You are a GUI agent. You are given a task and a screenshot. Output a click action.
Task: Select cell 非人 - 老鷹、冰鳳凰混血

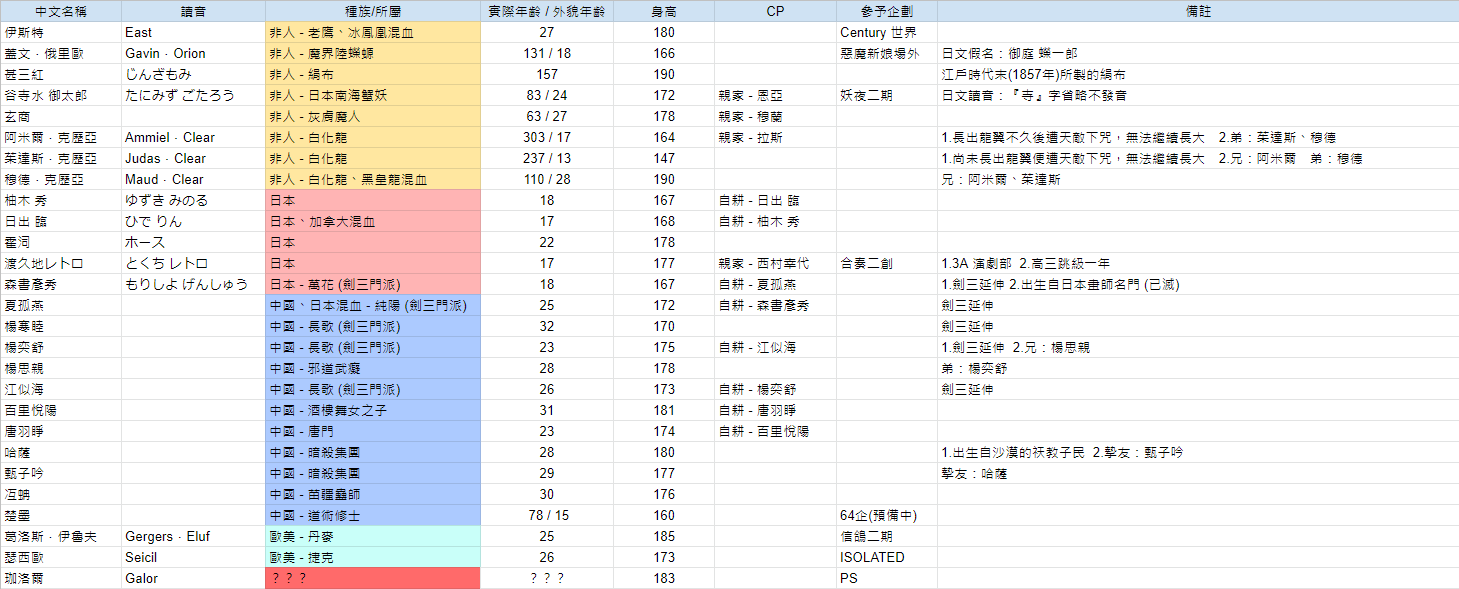(373, 33)
